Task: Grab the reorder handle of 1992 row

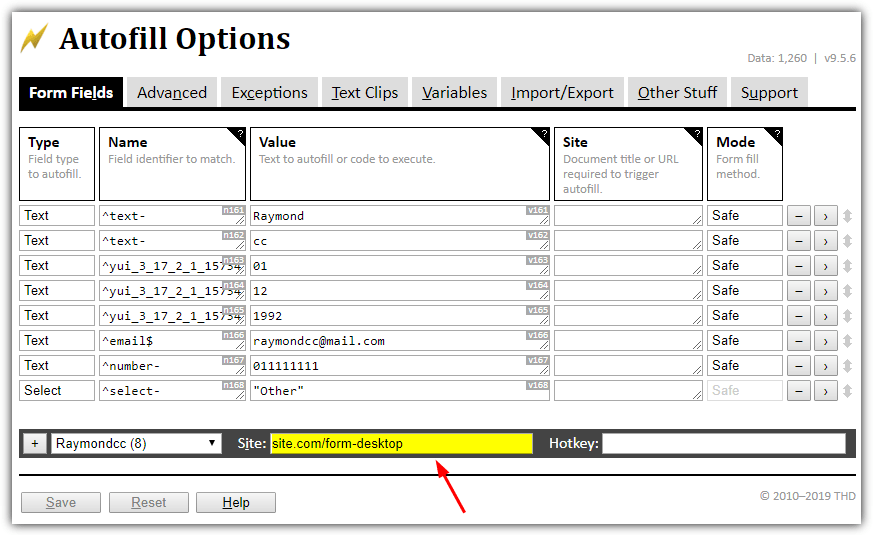Action: click(847, 316)
